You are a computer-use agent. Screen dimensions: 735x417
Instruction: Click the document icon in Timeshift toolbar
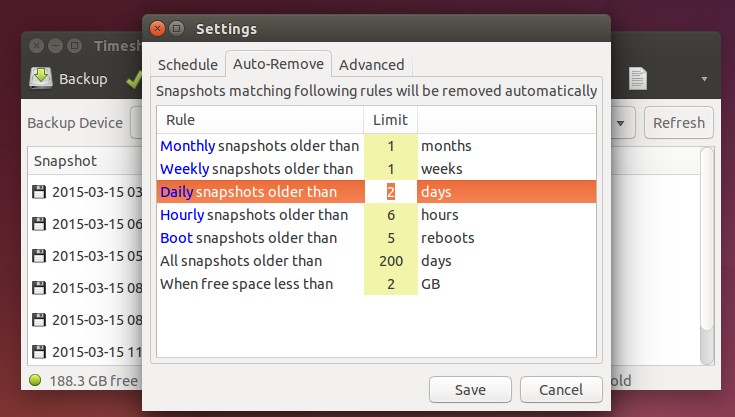pyautogui.click(x=638, y=79)
